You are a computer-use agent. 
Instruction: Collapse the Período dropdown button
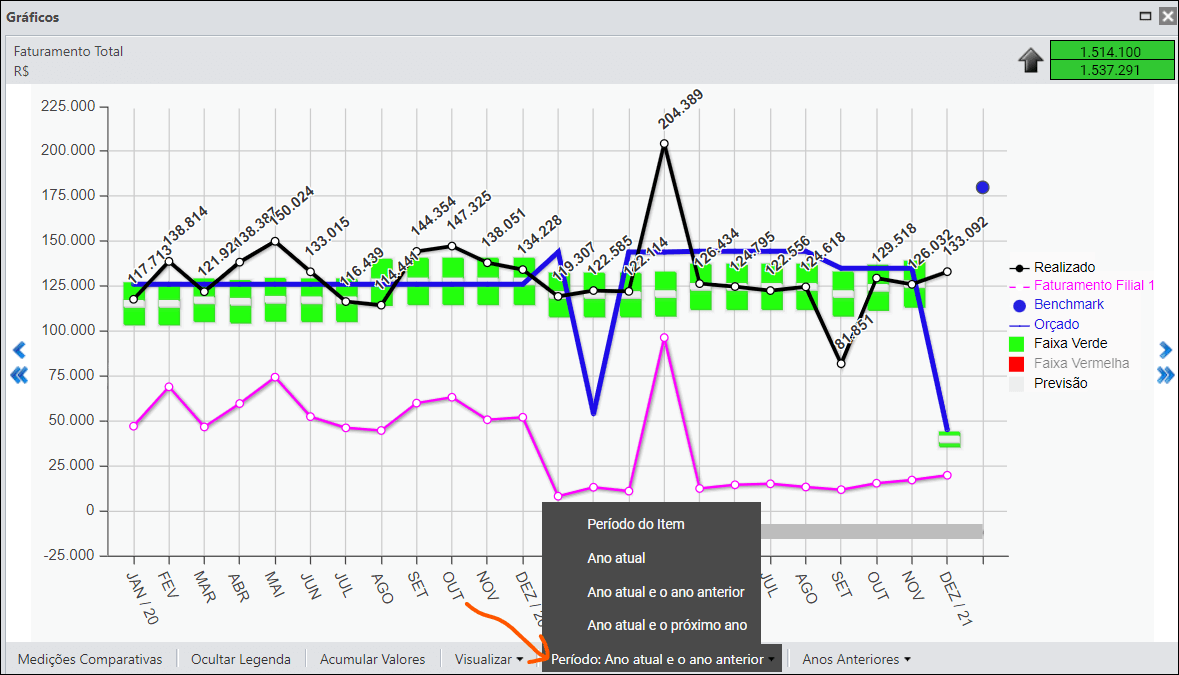point(662,659)
